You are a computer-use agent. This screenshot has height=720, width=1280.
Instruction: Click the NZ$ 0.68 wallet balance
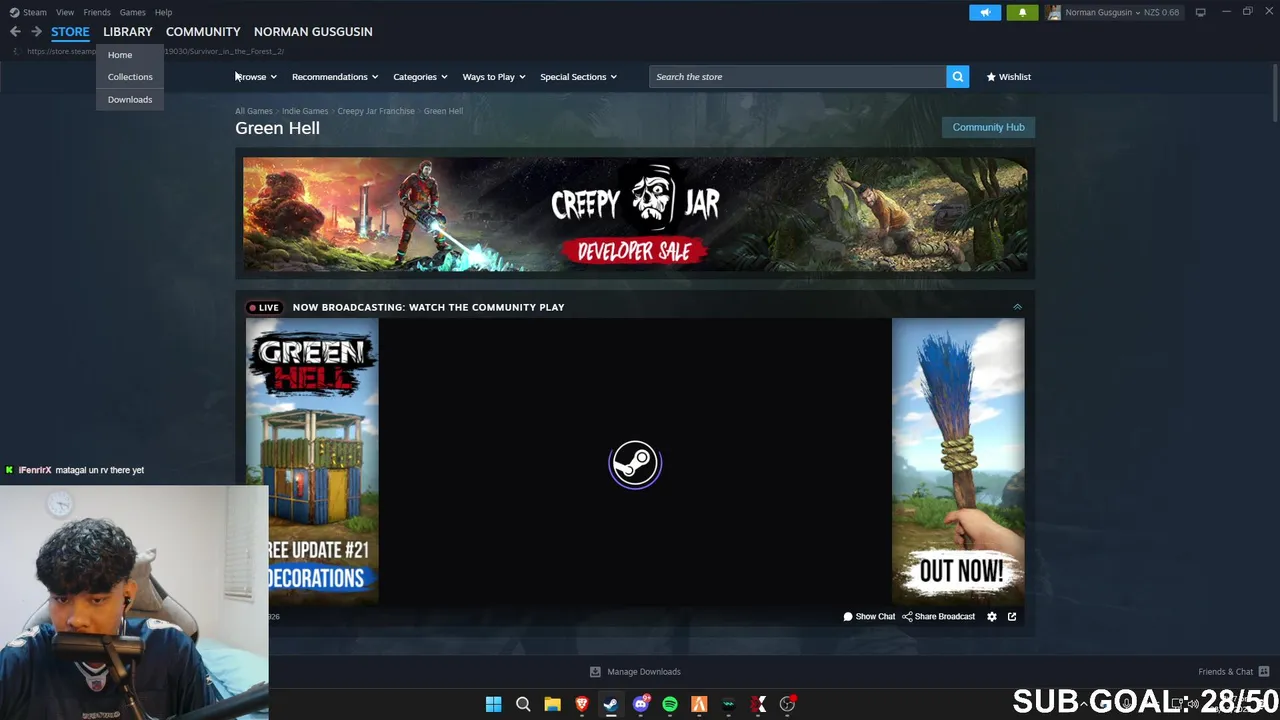coord(1162,12)
